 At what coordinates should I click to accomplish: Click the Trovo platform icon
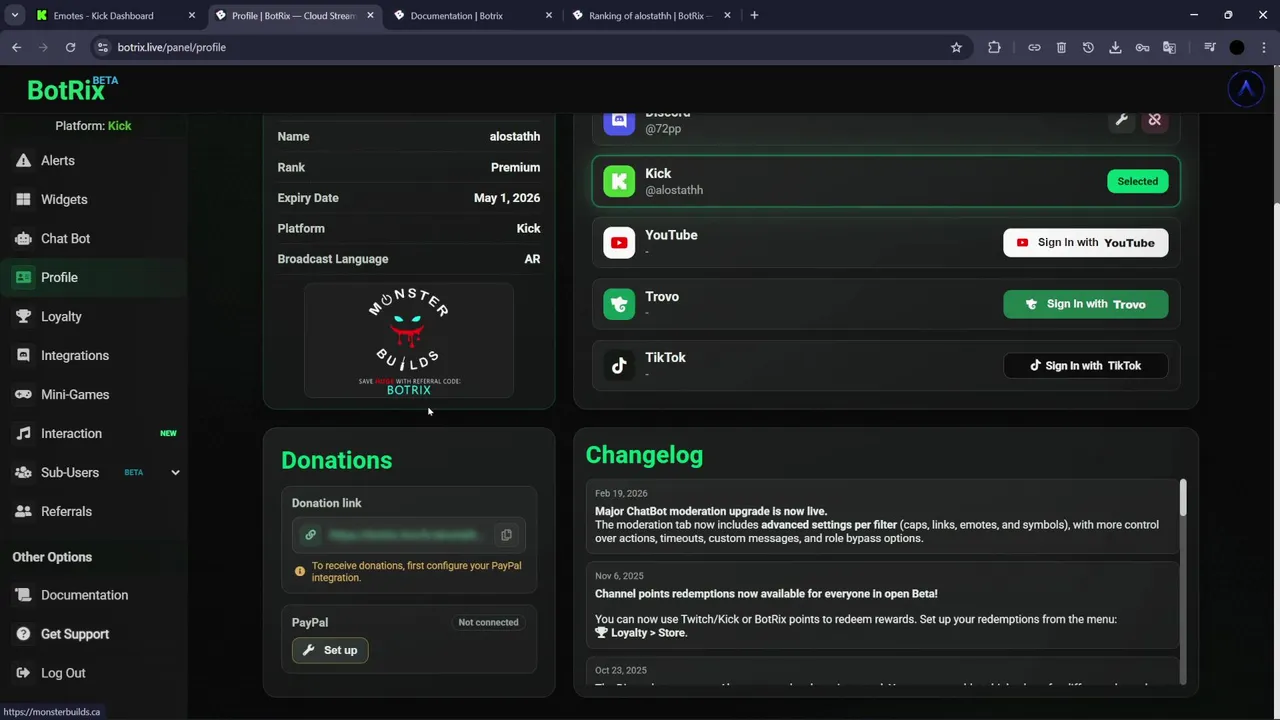619,304
